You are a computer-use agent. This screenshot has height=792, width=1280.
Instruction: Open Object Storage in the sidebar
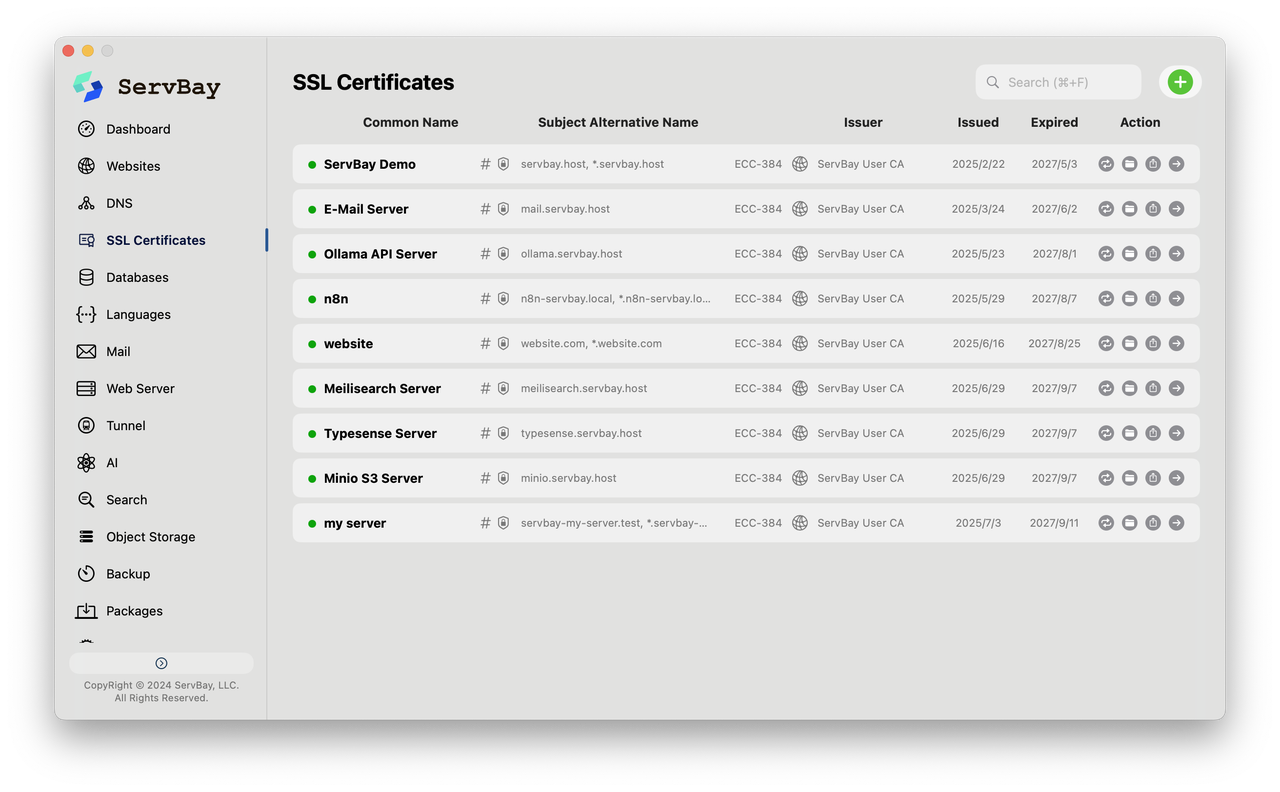point(151,536)
